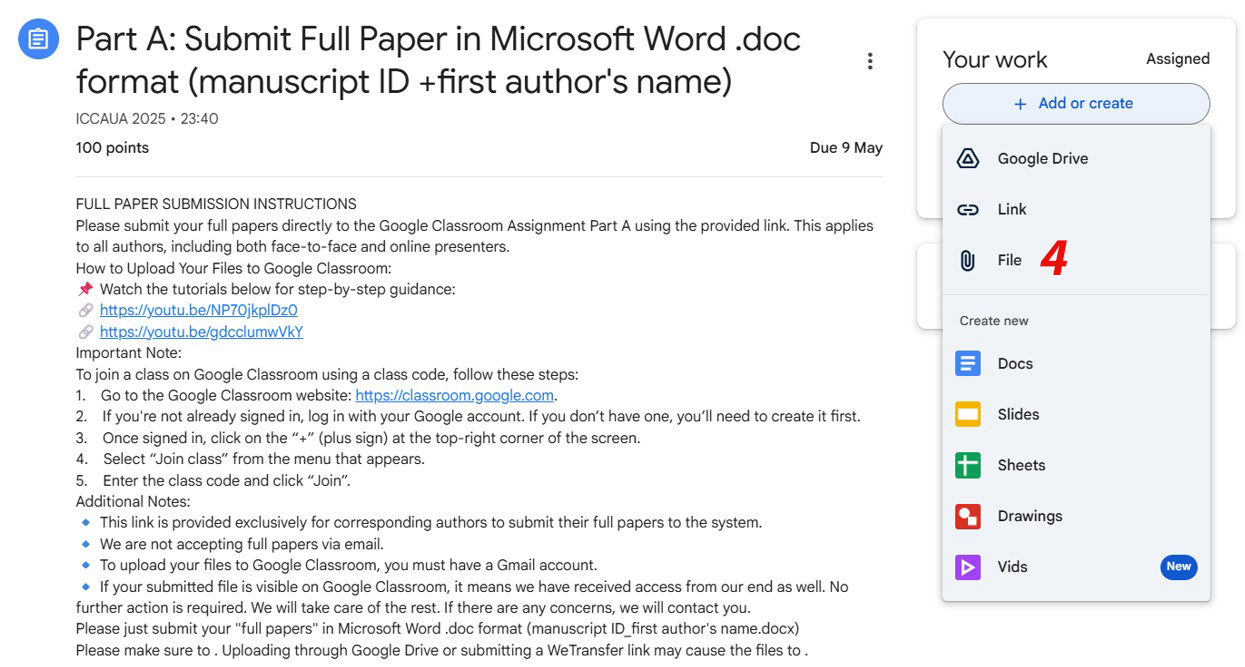The height and width of the screenshot is (667, 1245).
Task: Click the Add or create button
Action: (1075, 104)
